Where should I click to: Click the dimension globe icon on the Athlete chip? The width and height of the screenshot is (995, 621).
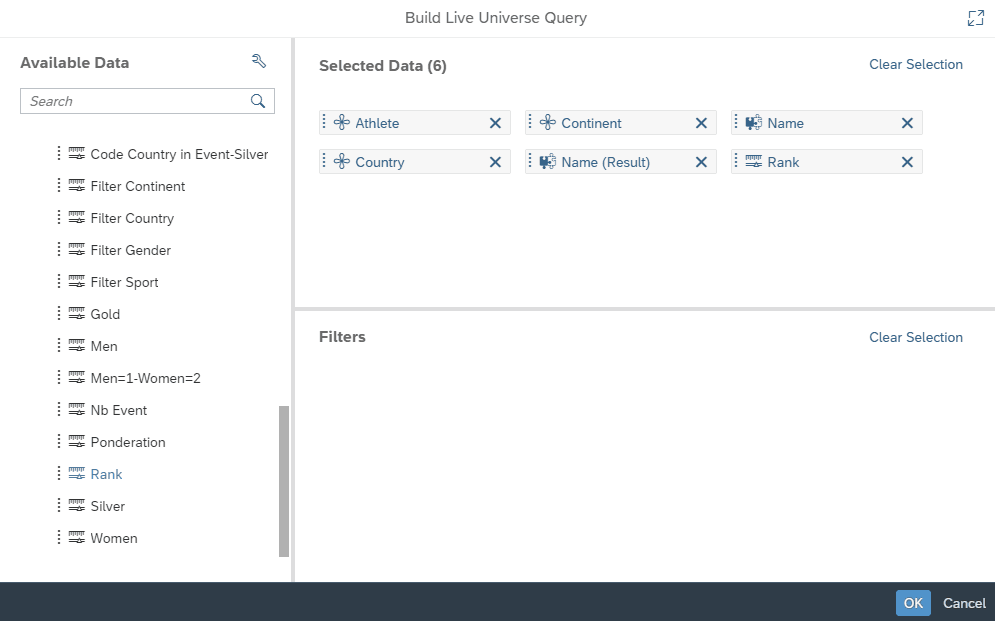345,123
